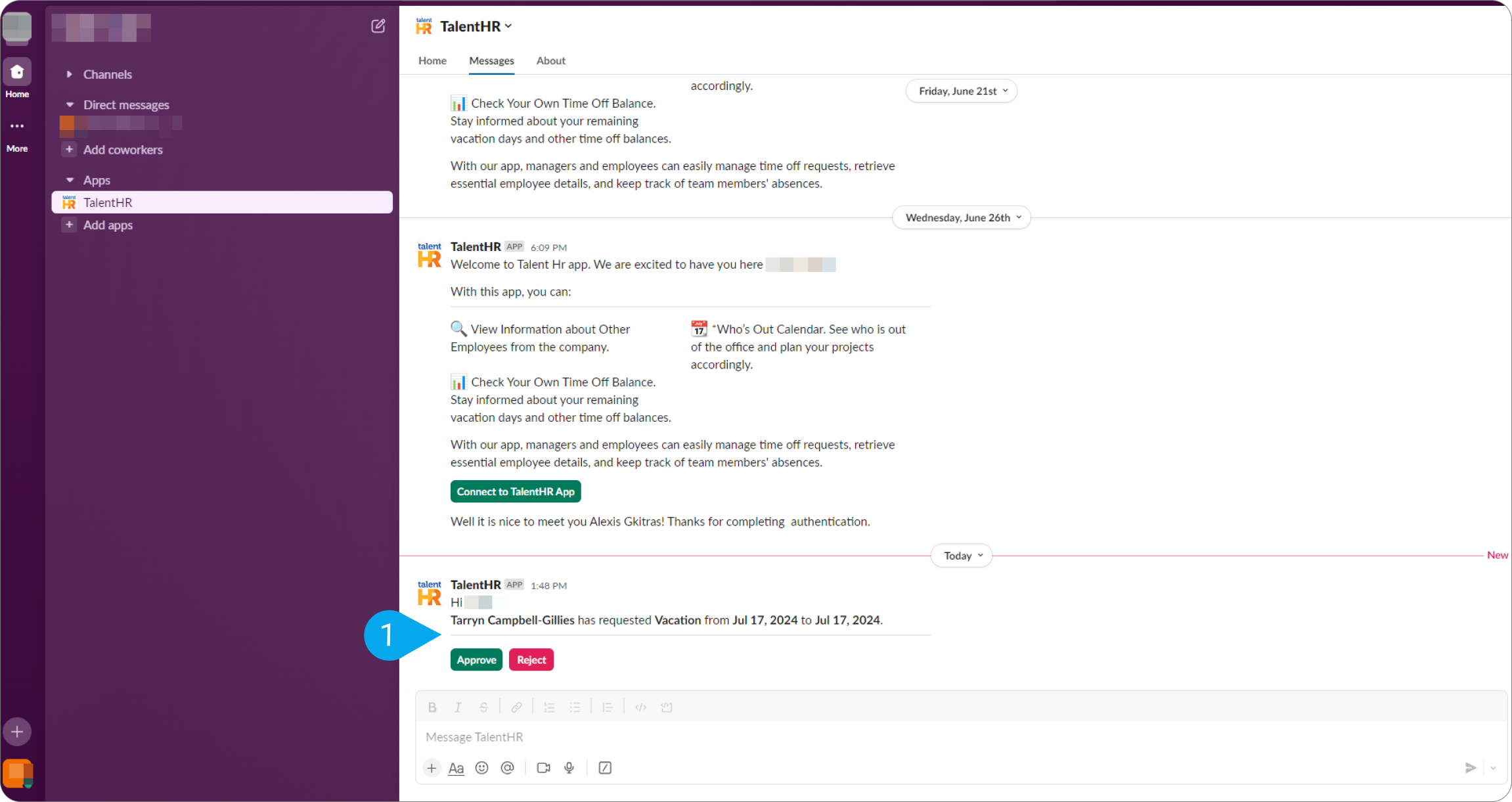Open the Wednesday, June 26th date dropdown
Screen dimensions: 1512x802
962,217
